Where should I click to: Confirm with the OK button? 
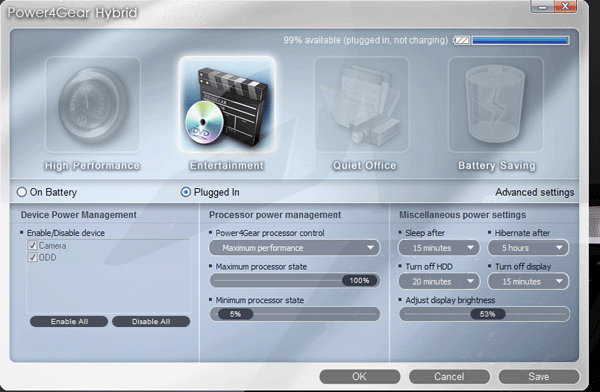point(360,377)
